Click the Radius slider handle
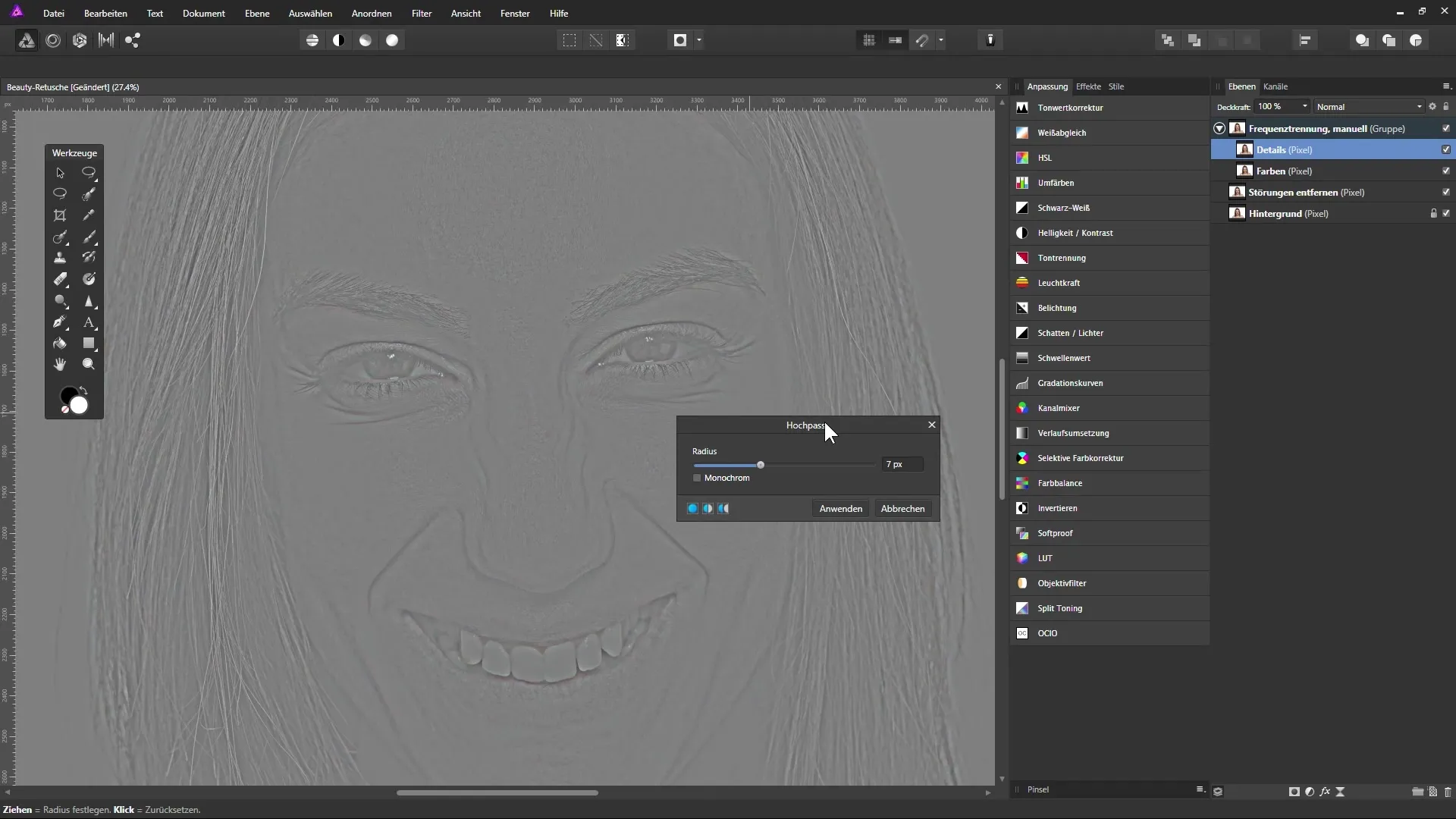Image resolution: width=1456 pixels, height=819 pixels. [x=761, y=465]
